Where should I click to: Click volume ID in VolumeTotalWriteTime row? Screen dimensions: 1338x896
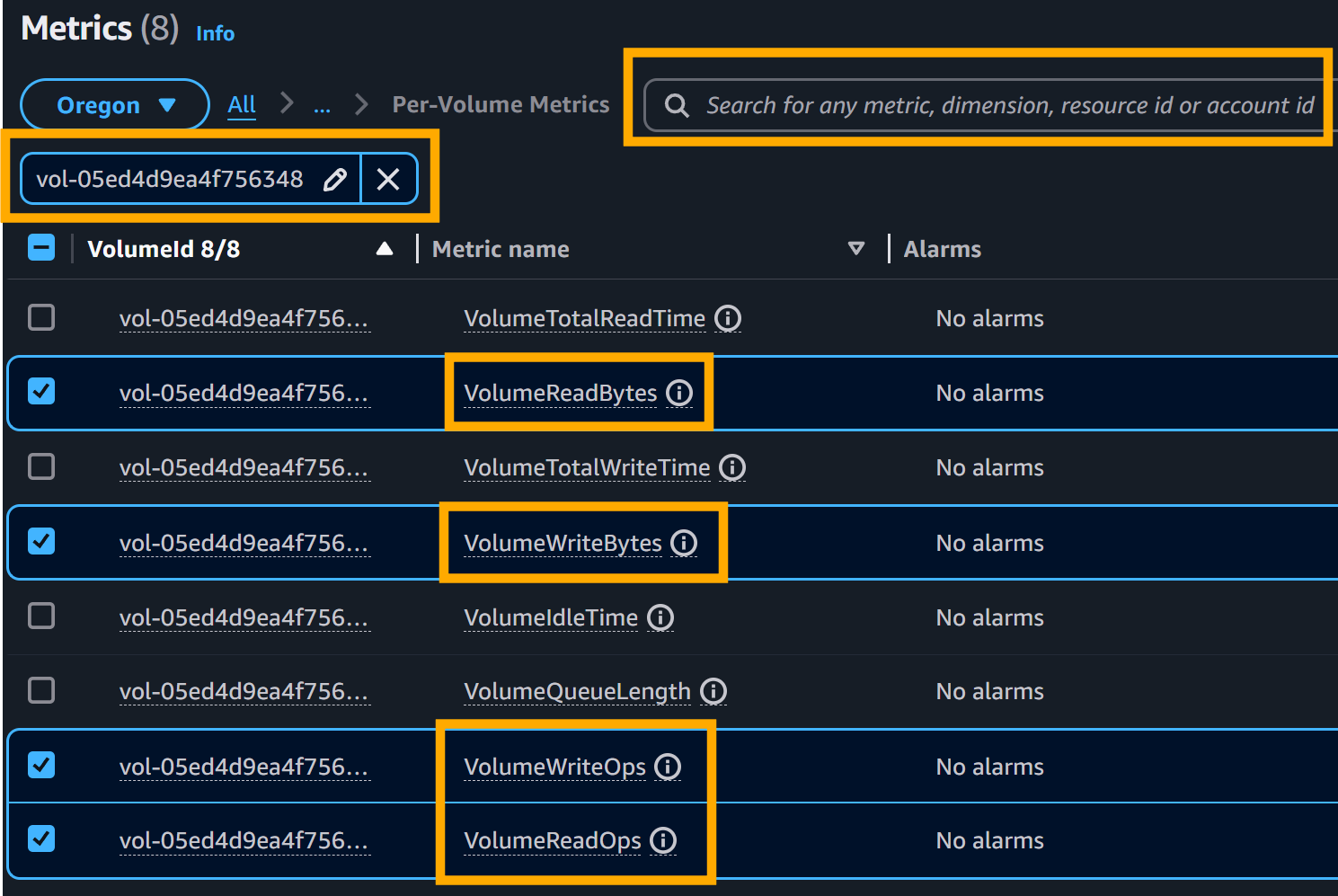click(x=244, y=467)
